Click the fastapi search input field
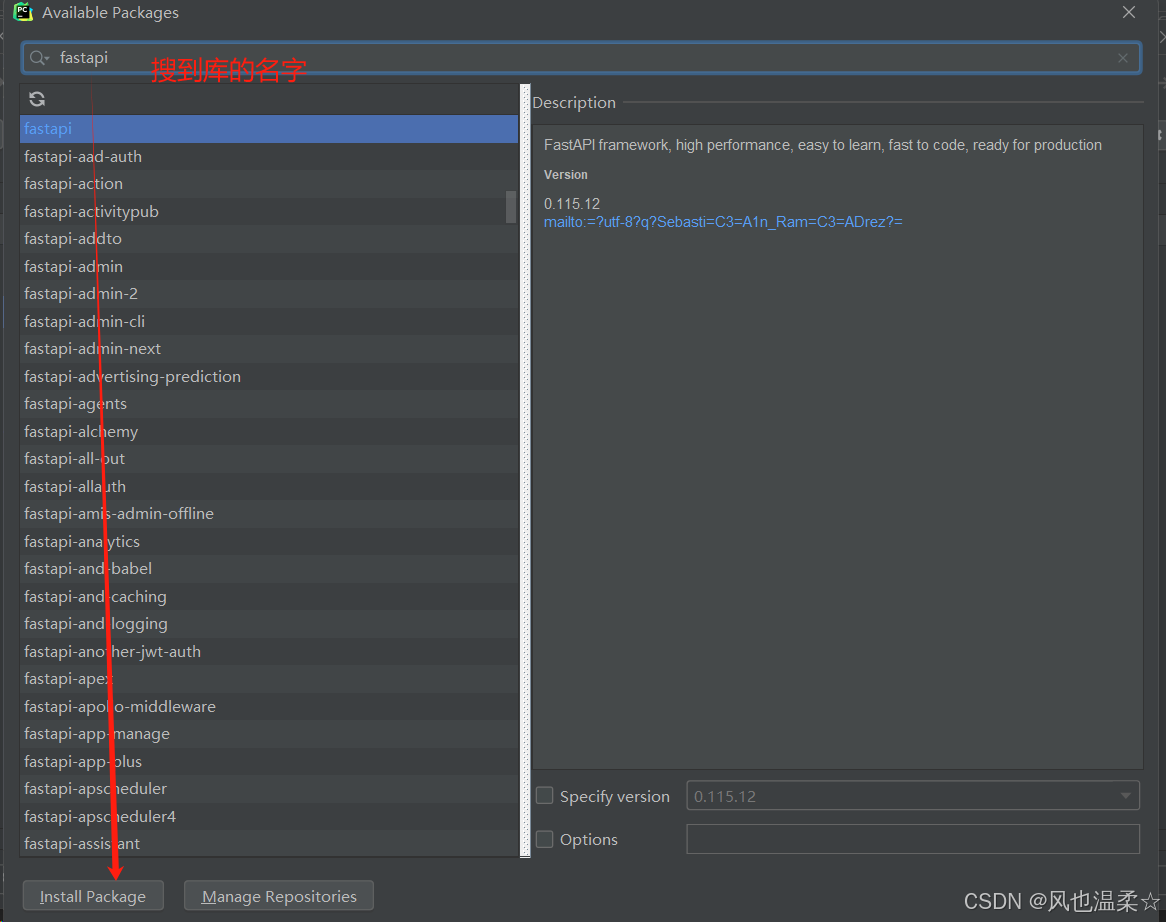This screenshot has height=922, width=1166. click(x=581, y=58)
